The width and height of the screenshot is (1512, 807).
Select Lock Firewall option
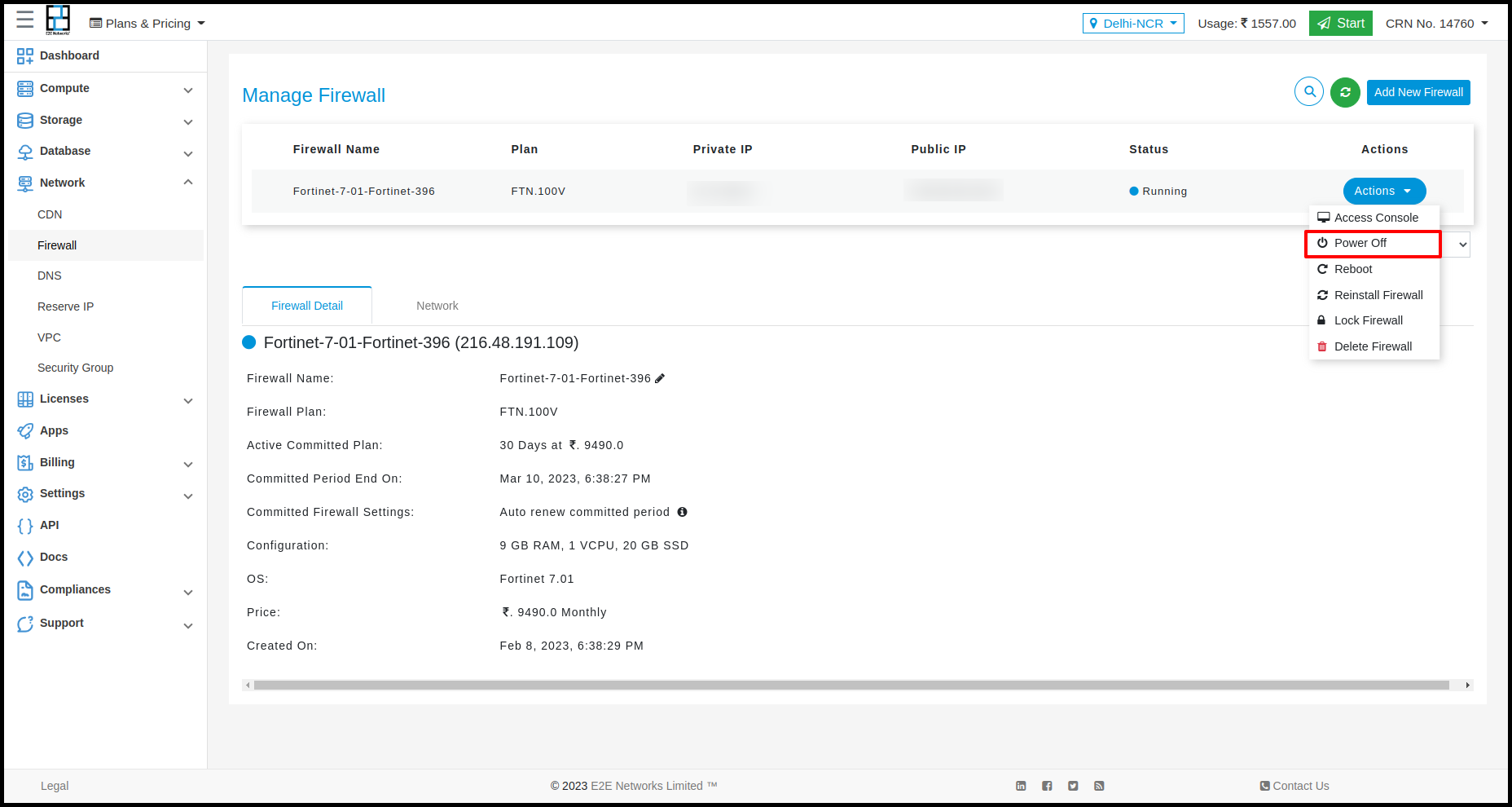(1374, 320)
